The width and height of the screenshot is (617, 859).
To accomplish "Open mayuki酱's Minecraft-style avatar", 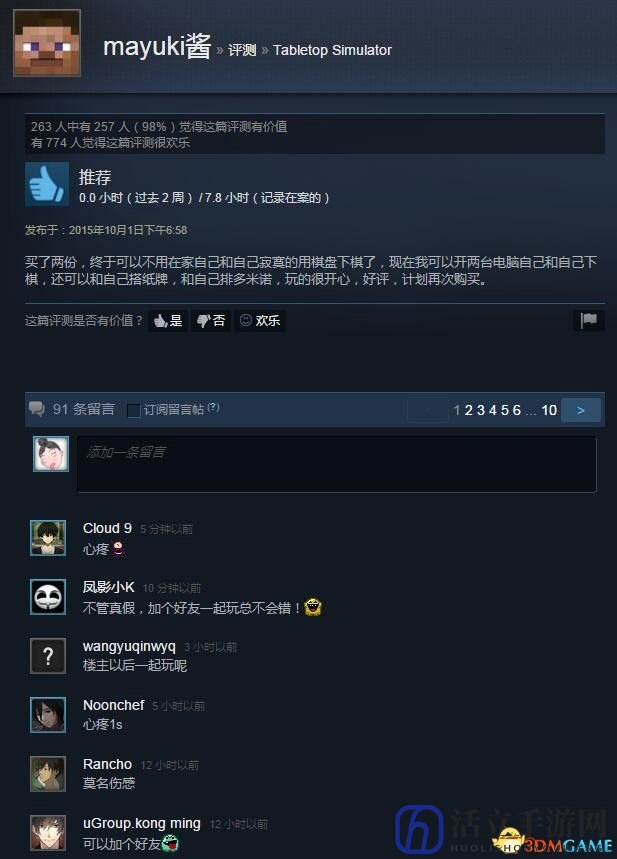I will (47, 43).
